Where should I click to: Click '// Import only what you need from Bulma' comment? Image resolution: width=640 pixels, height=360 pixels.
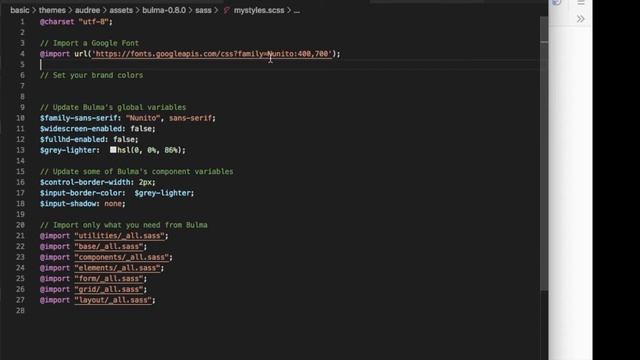click(x=124, y=225)
